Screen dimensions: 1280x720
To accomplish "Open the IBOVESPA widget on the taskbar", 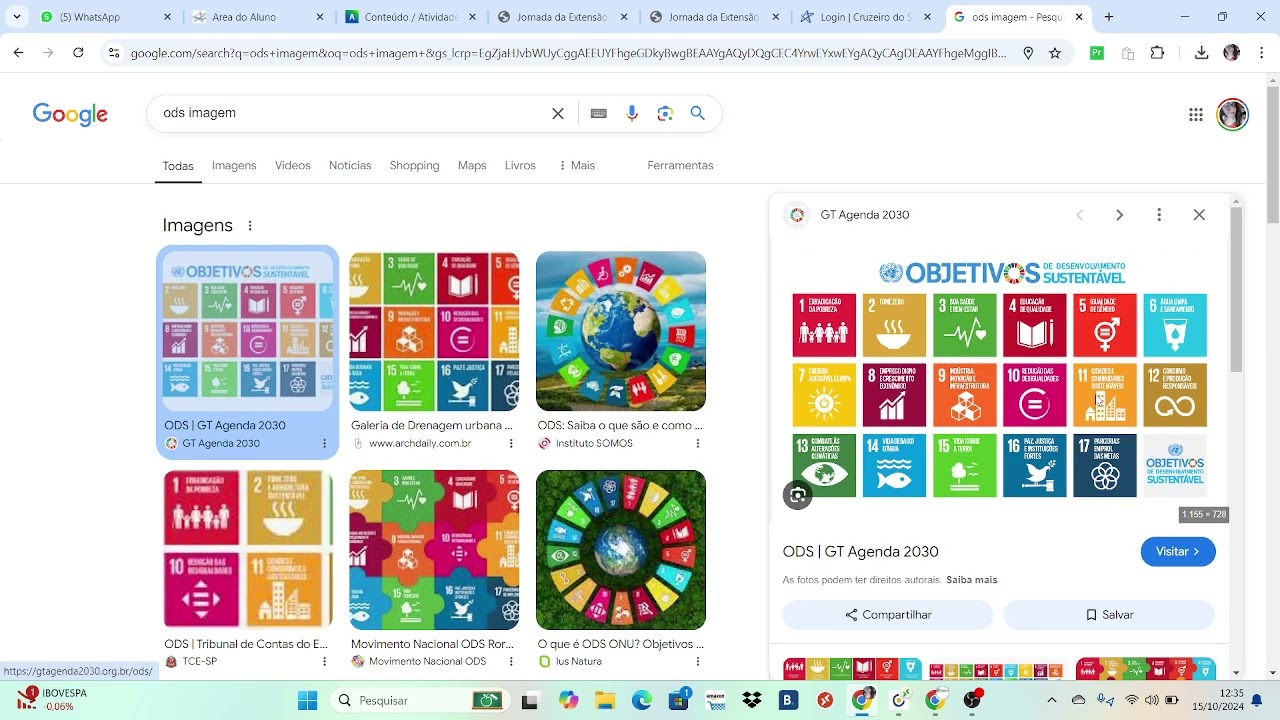I will [x=55, y=699].
